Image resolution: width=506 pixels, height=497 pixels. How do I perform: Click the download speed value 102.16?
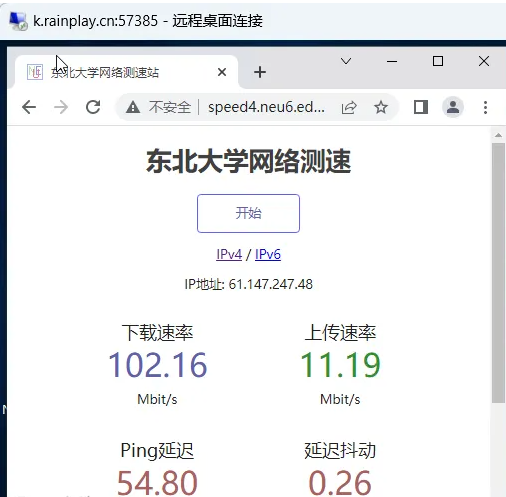pyautogui.click(x=158, y=365)
